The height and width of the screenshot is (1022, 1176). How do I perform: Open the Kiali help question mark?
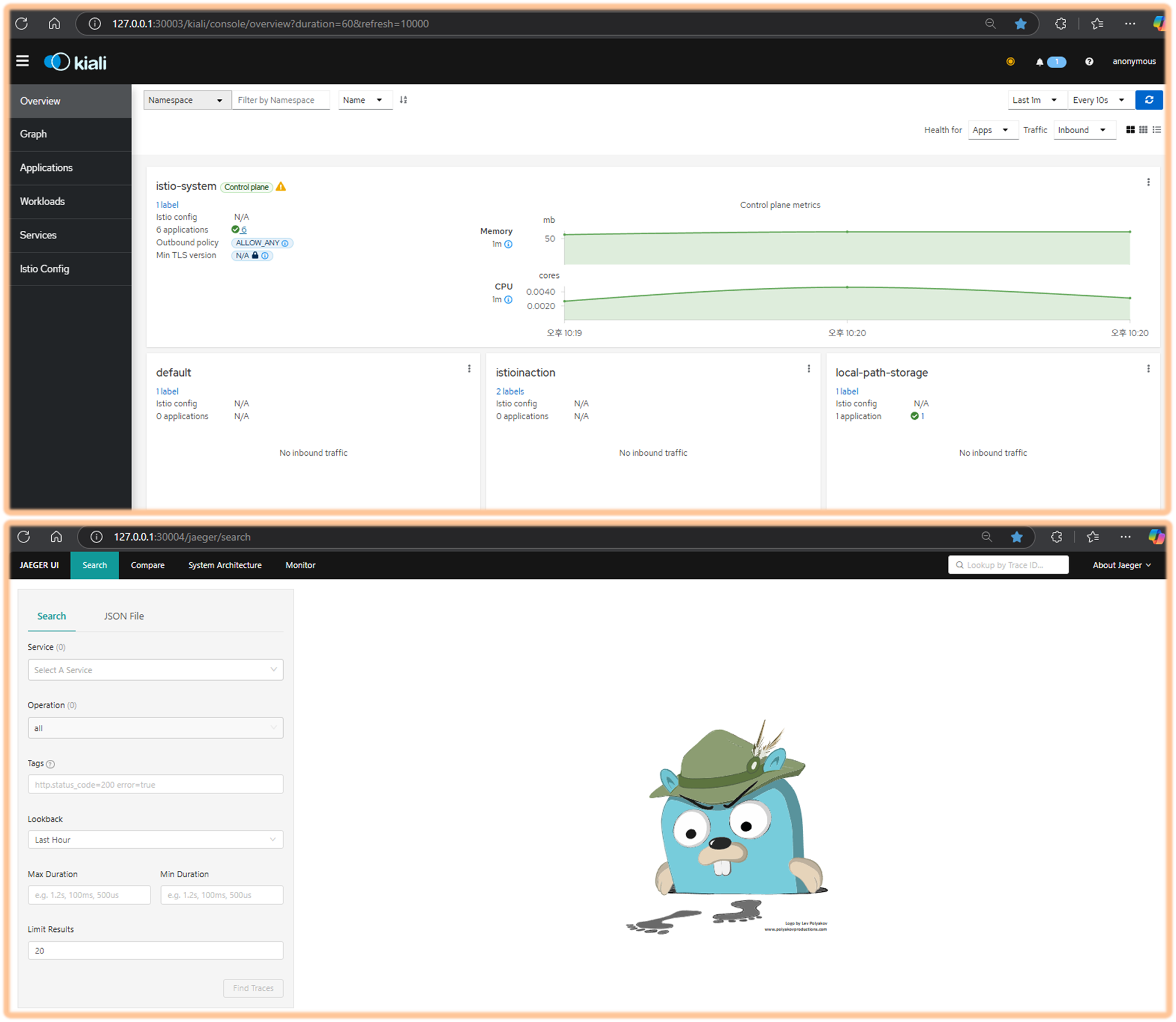tap(1089, 62)
